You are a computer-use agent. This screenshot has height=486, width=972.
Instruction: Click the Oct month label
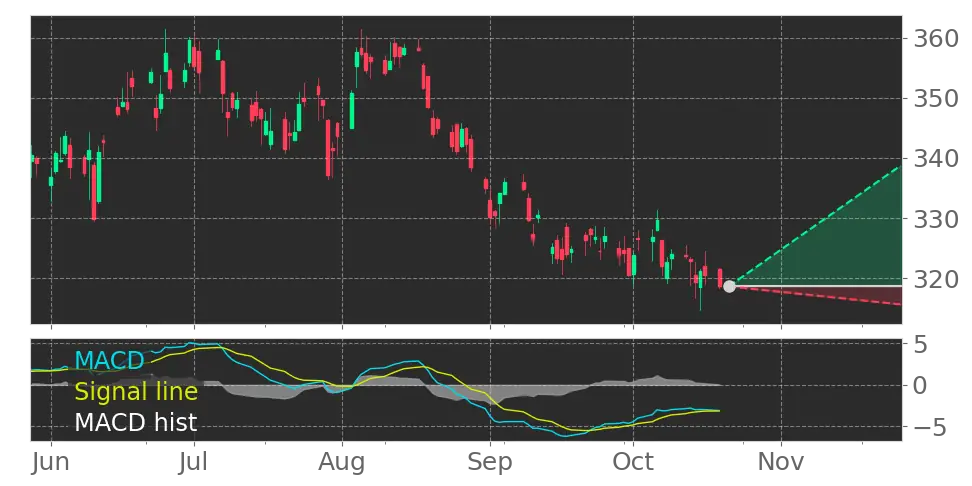[633, 462]
